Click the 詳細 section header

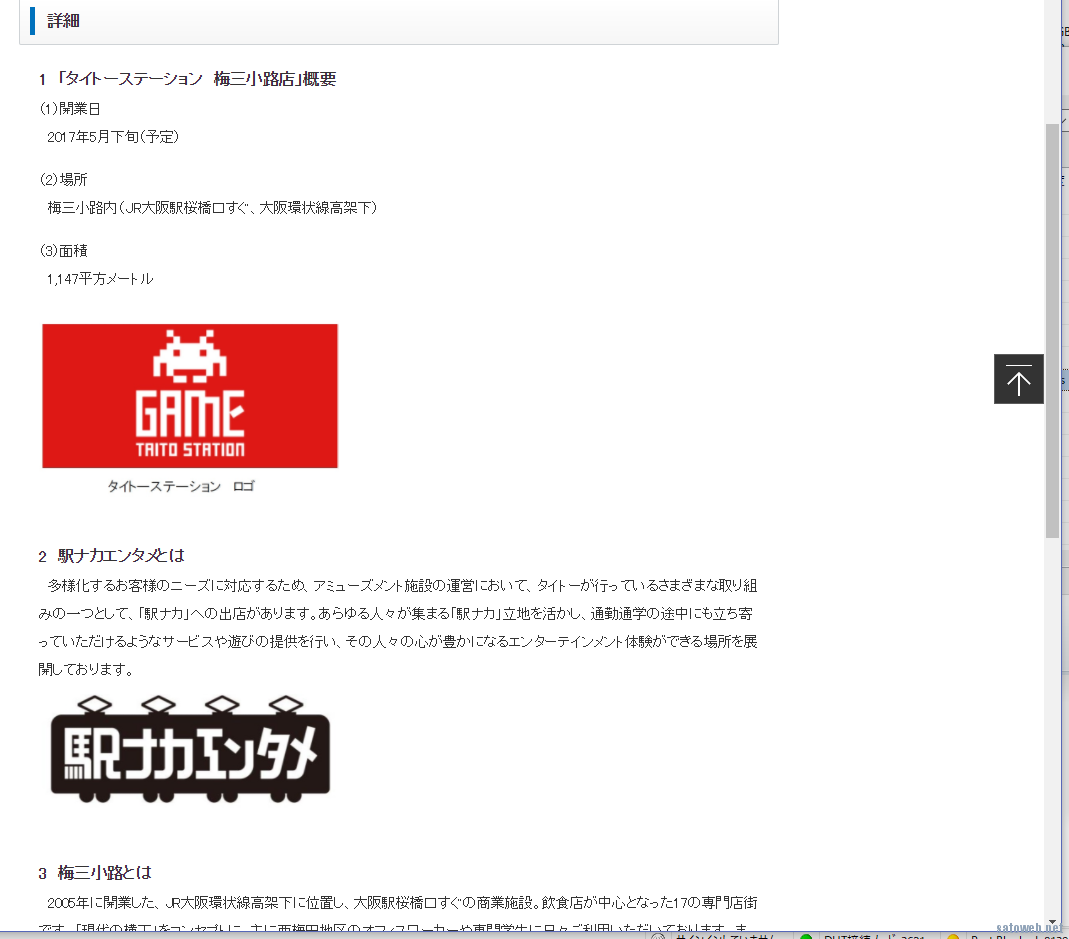click(x=399, y=21)
